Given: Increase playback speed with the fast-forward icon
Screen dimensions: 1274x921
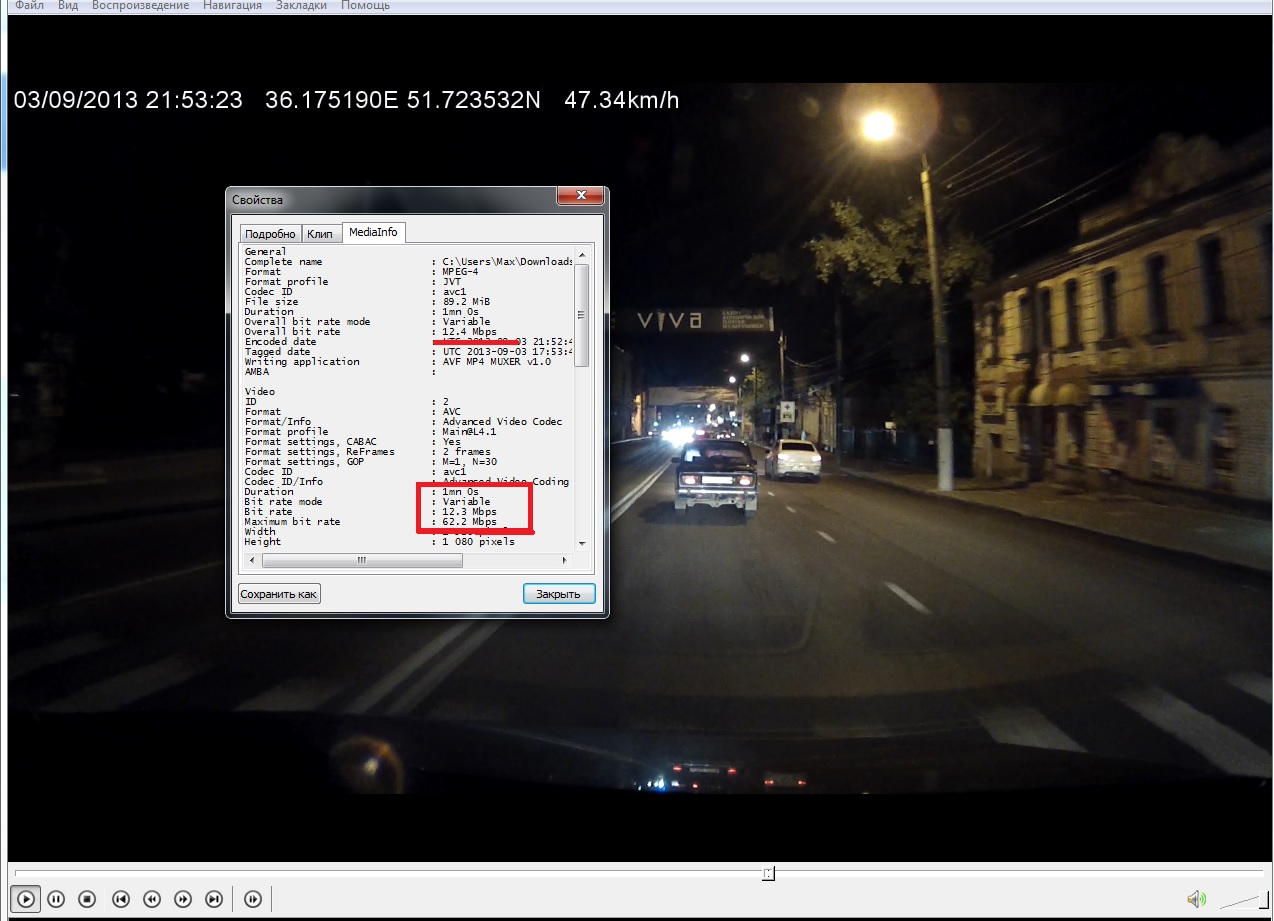Looking at the screenshot, I should pos(183,899).
